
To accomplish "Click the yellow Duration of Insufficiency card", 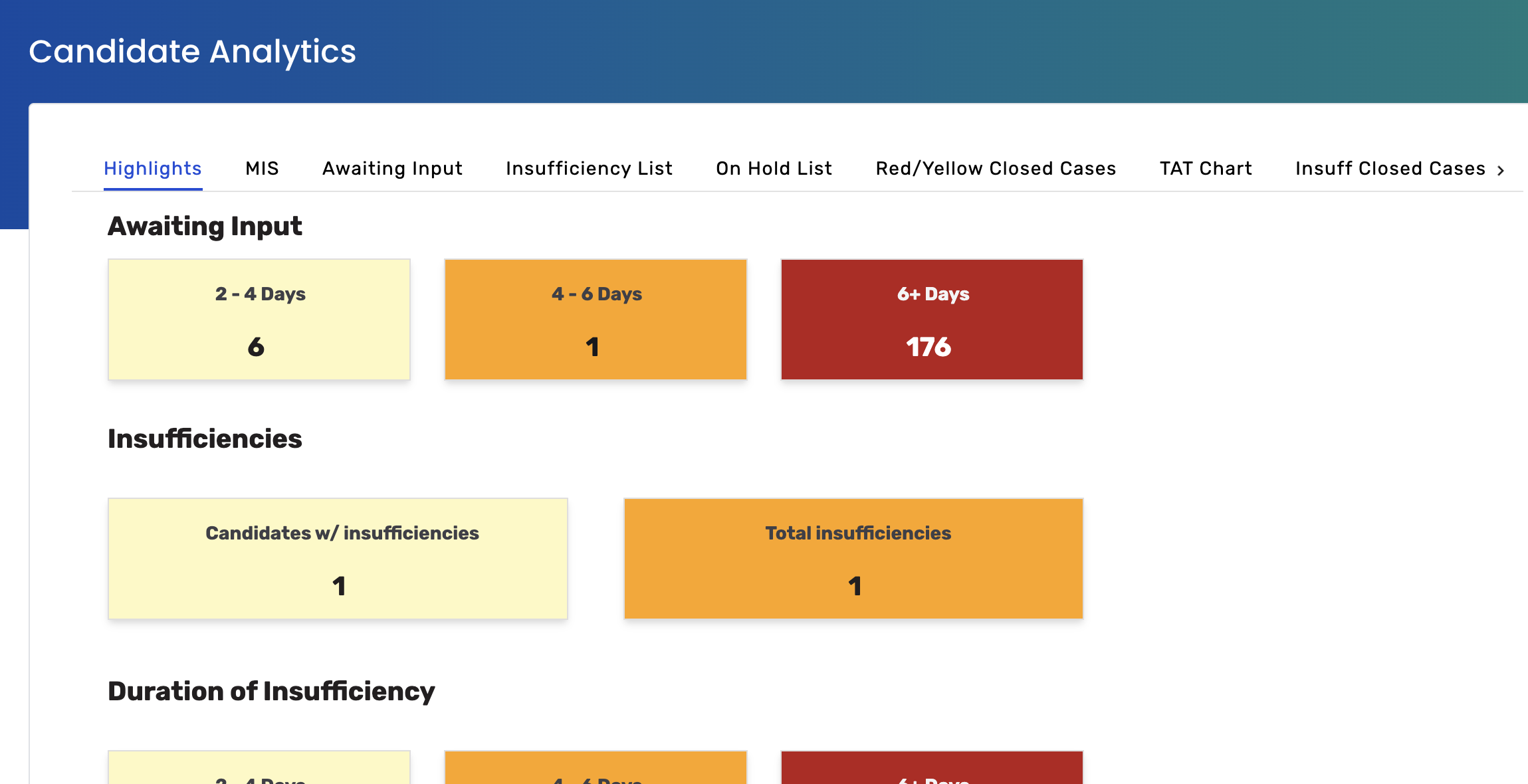I will pos(259,768).
